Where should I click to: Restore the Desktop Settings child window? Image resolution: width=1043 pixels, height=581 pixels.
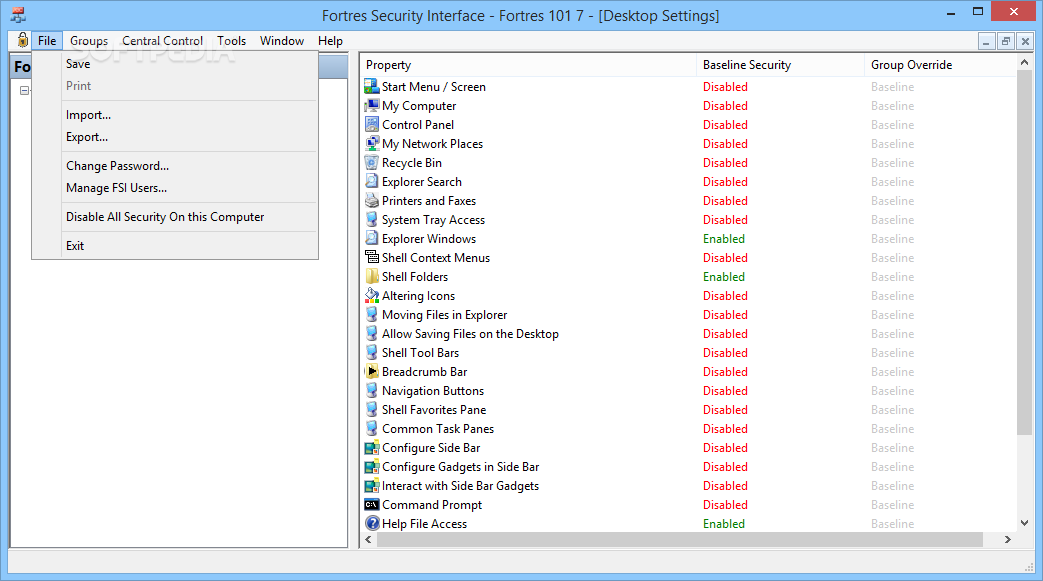coord(1006,41)
